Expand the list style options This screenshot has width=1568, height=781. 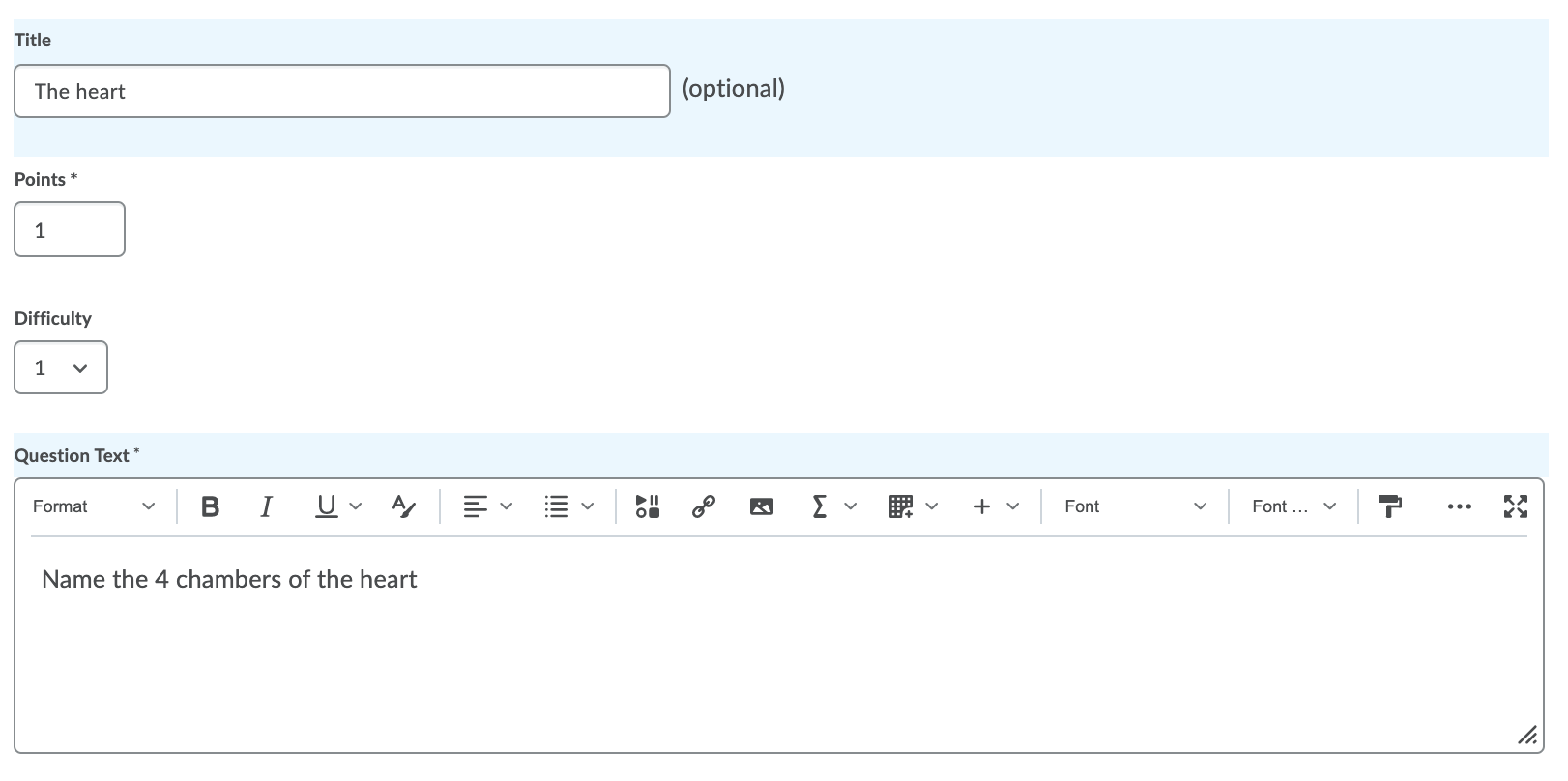[568, 506]
